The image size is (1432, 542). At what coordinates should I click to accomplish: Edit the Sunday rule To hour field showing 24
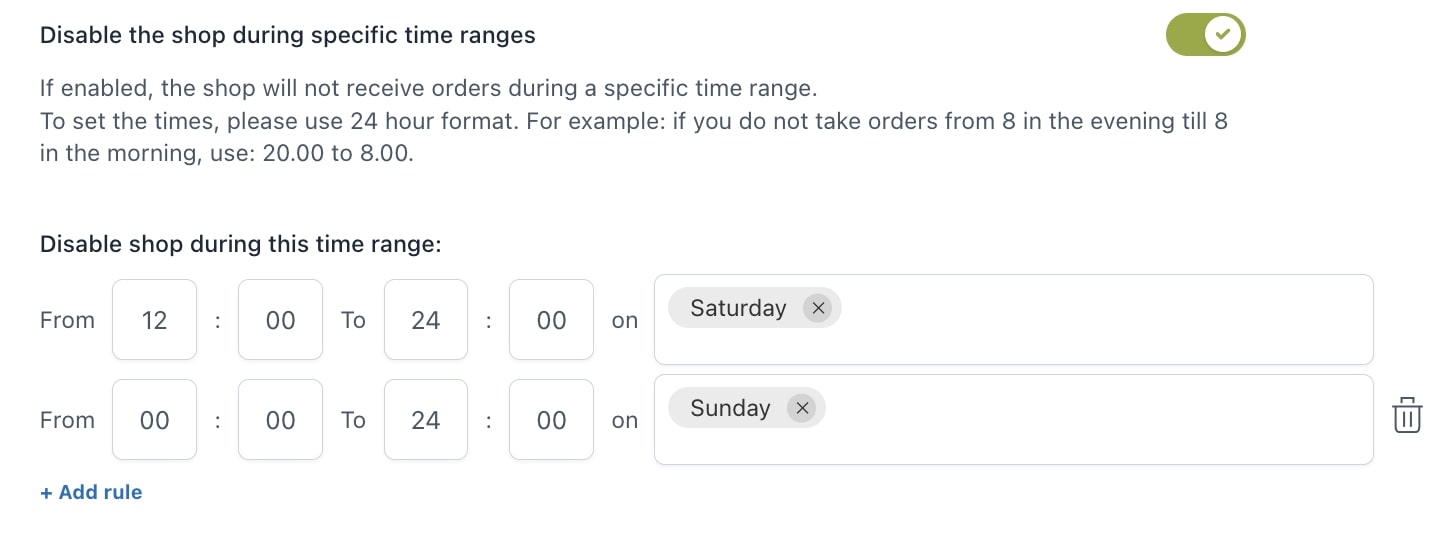(426, 420)
